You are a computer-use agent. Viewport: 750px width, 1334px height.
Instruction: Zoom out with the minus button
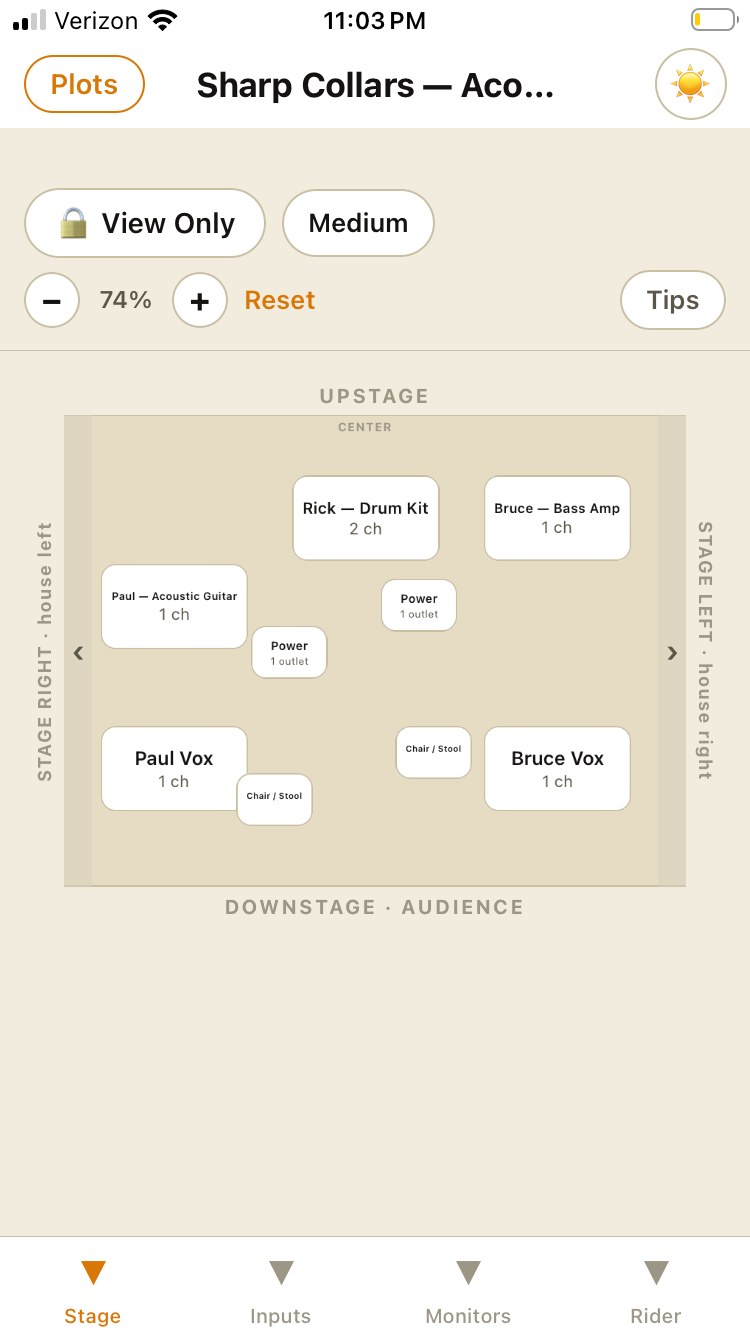coord(52,300)
